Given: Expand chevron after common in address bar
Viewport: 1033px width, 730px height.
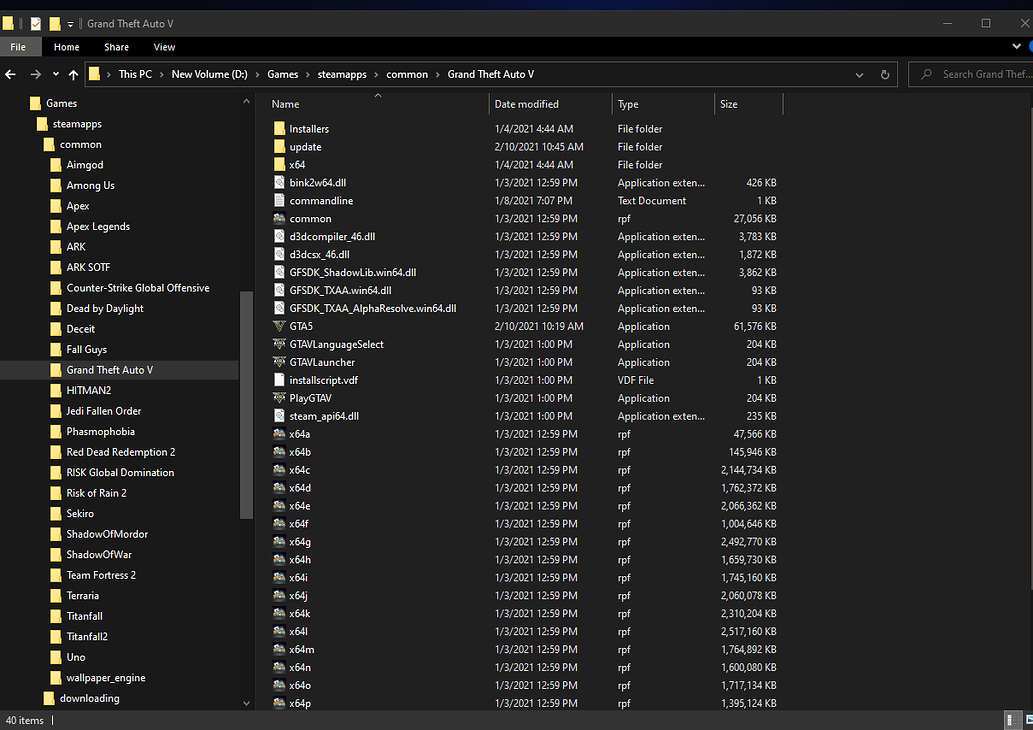Looking at the screenshot, I should 437,74.
